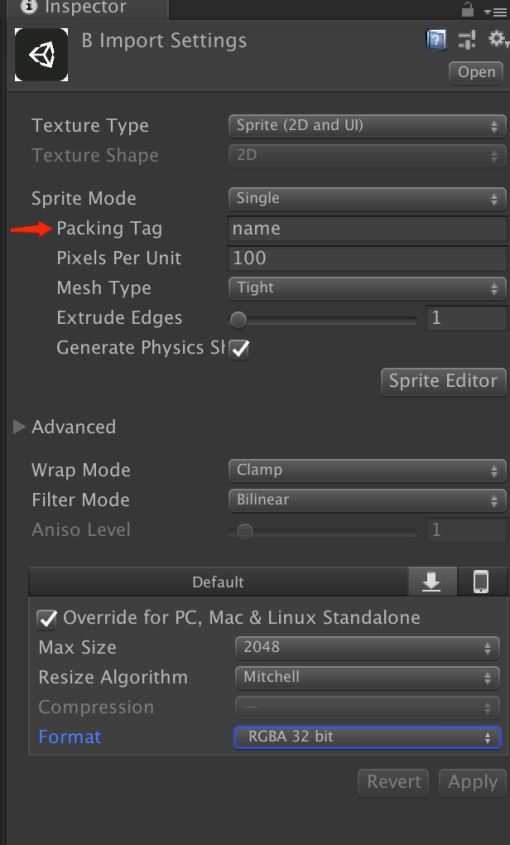Switch to the Default platform tab

[218, 581]
